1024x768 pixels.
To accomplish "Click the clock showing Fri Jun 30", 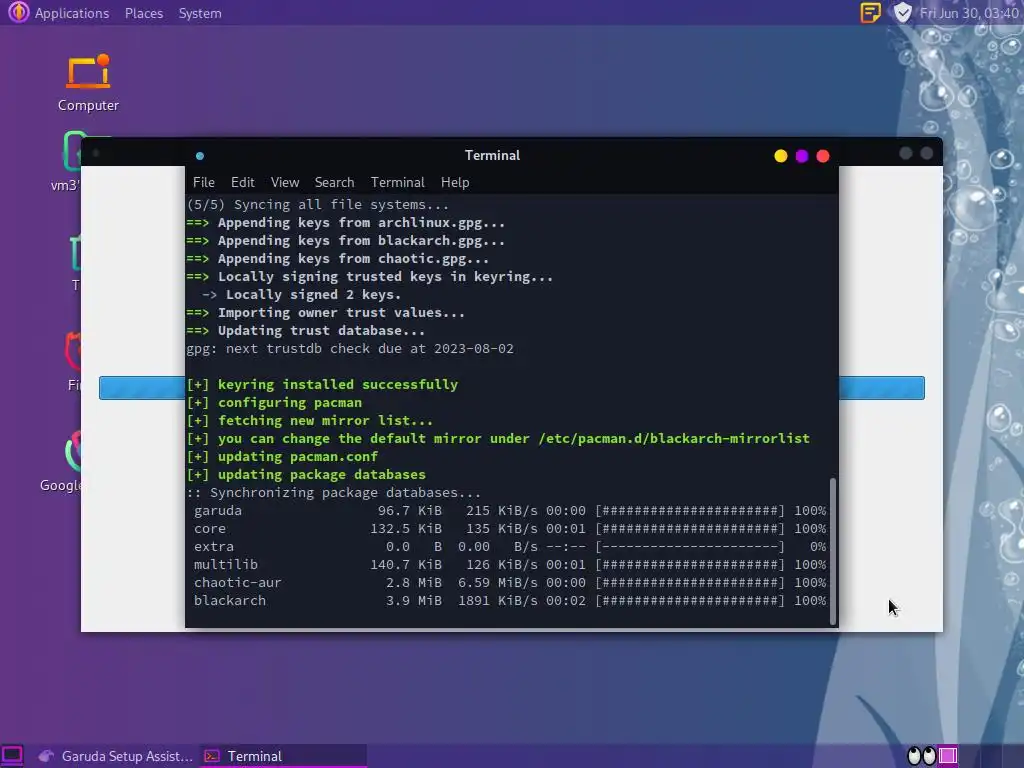I will point(969,13).
